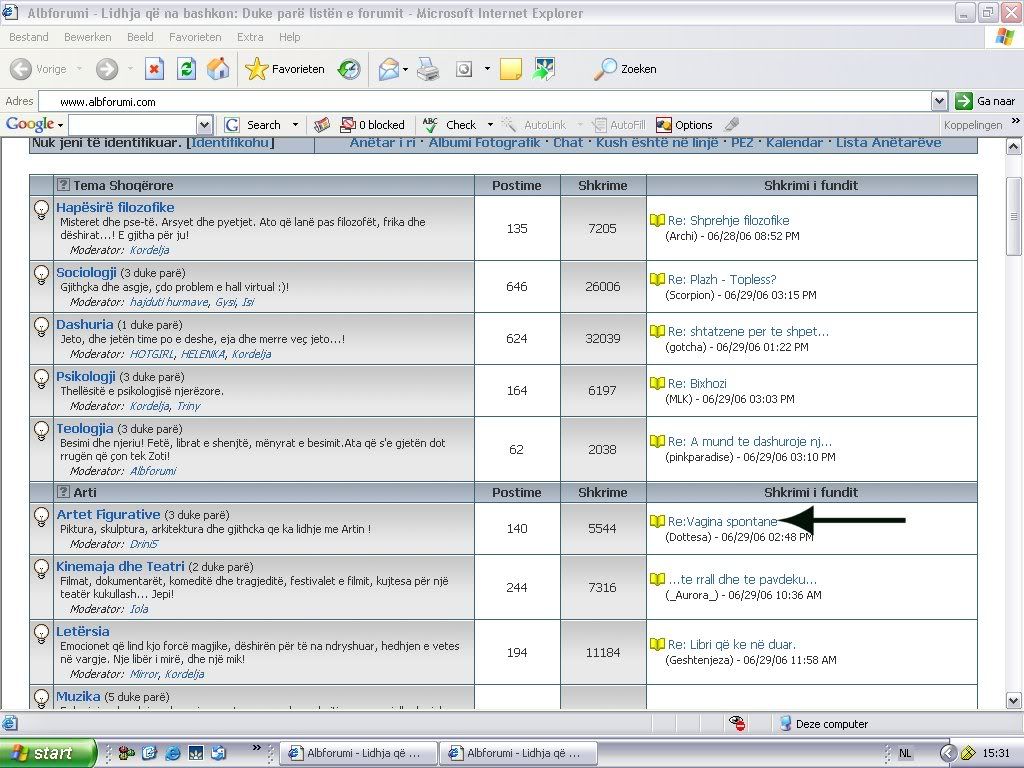Click the Forward arrow icon
The image size is (1024, 768).
pos(107,69)
